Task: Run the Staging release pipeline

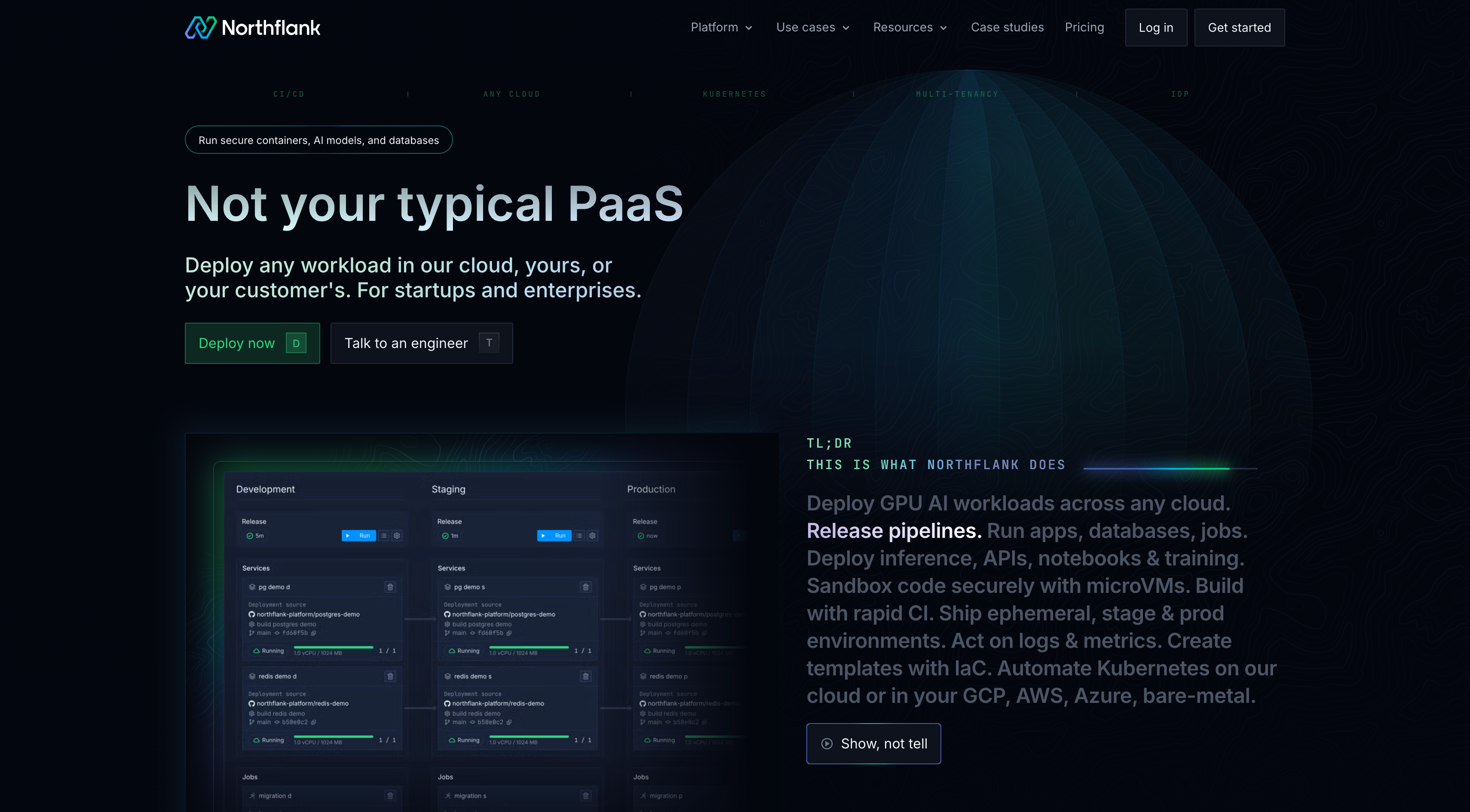Action: pyautogui.click(x=554, y=535)
